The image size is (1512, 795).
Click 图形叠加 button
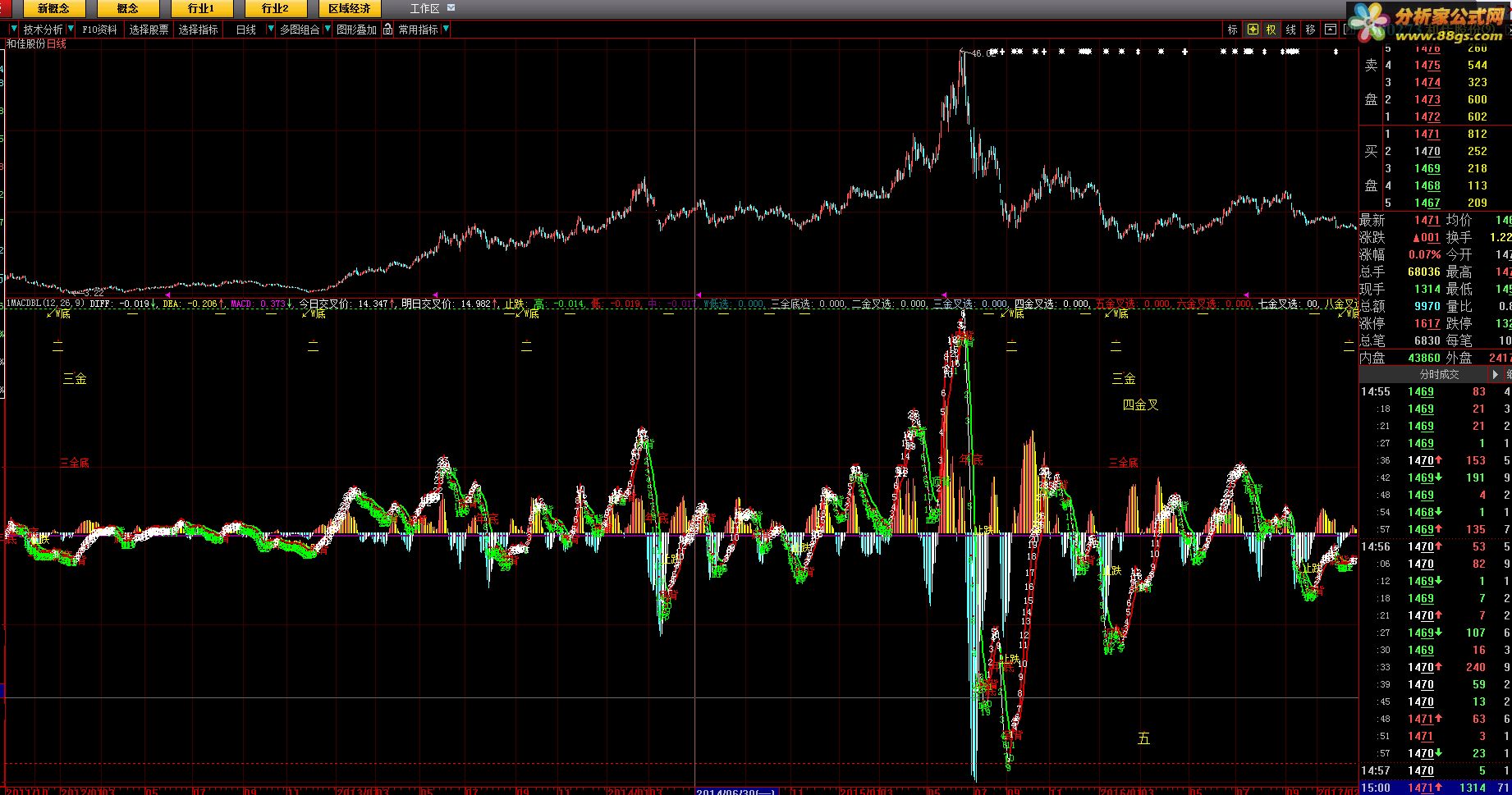coord(356,30)
